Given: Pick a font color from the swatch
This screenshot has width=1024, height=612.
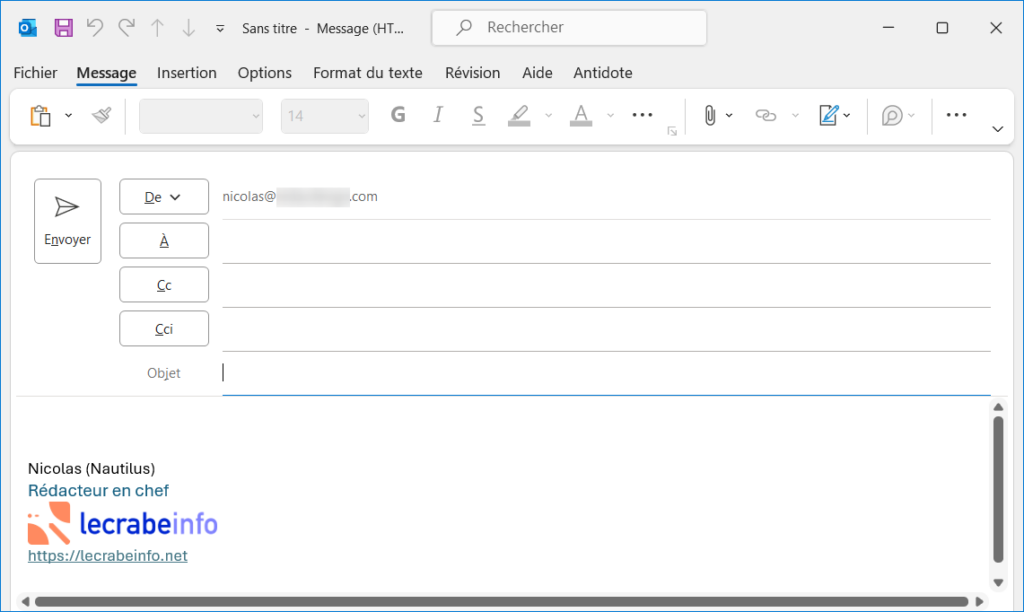Looking at the screenshot, I should (580, 116).
